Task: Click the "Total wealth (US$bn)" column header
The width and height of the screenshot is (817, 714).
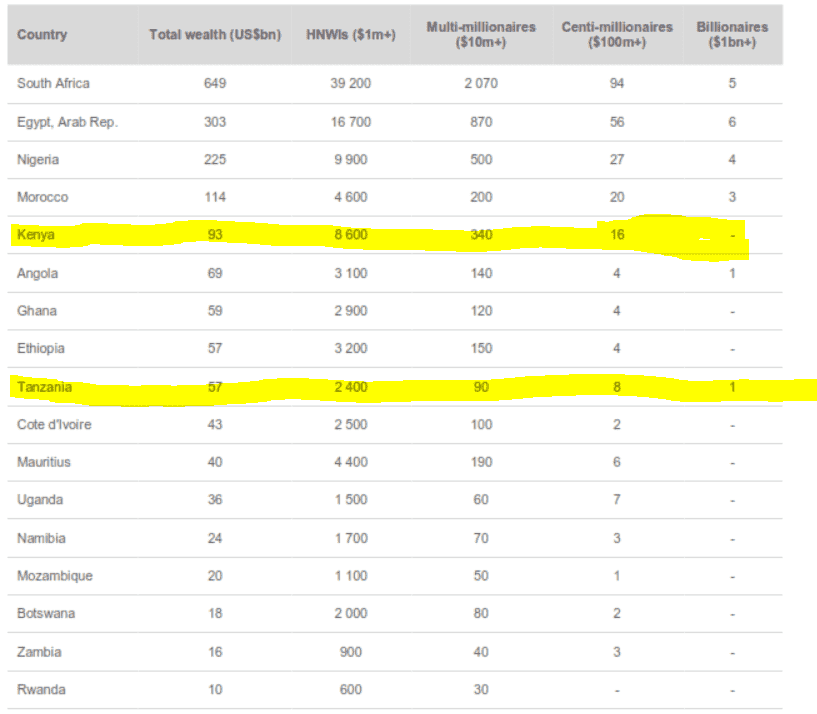Action: [215, 35]
